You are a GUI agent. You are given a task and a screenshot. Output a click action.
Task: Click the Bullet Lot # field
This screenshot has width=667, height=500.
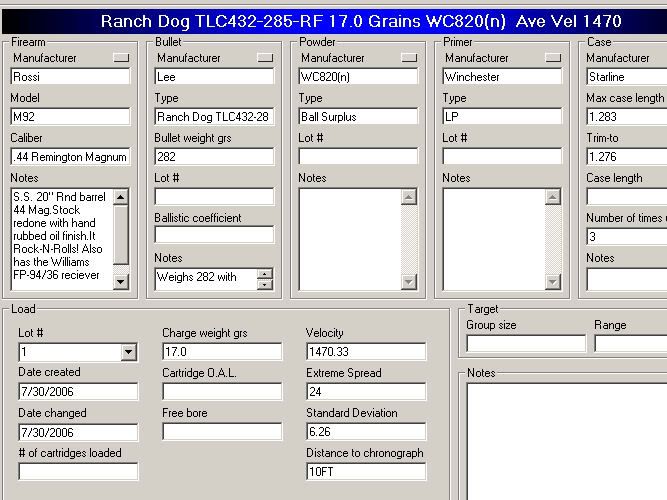point(214,197)
